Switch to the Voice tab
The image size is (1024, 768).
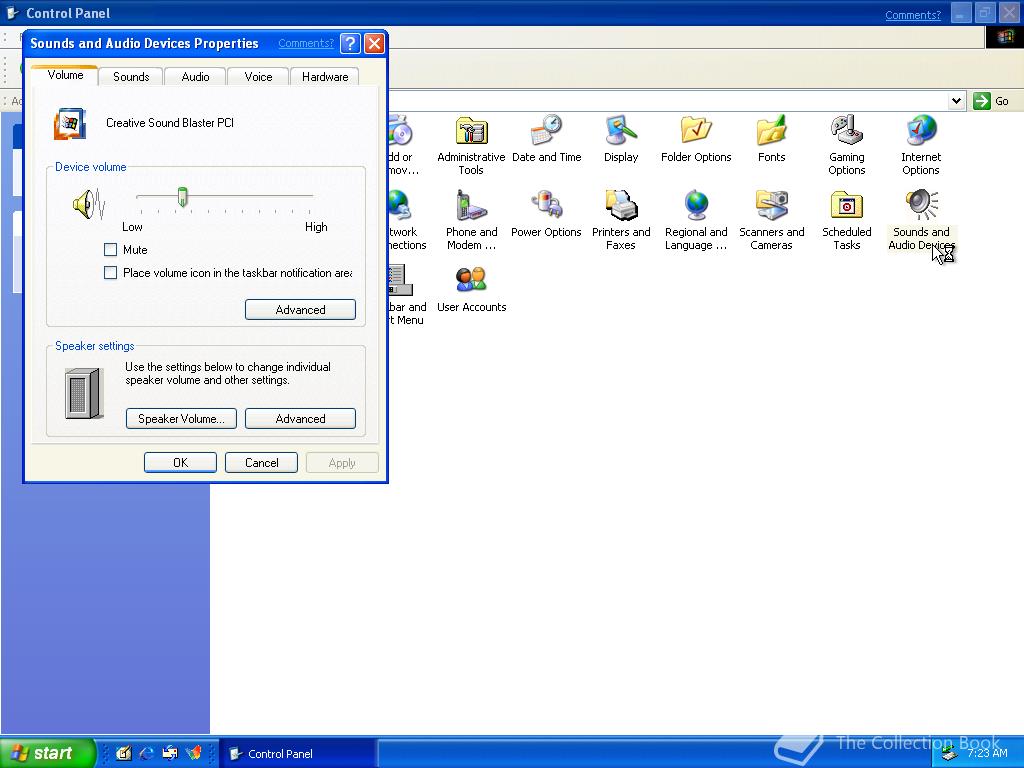coord(259,76)
